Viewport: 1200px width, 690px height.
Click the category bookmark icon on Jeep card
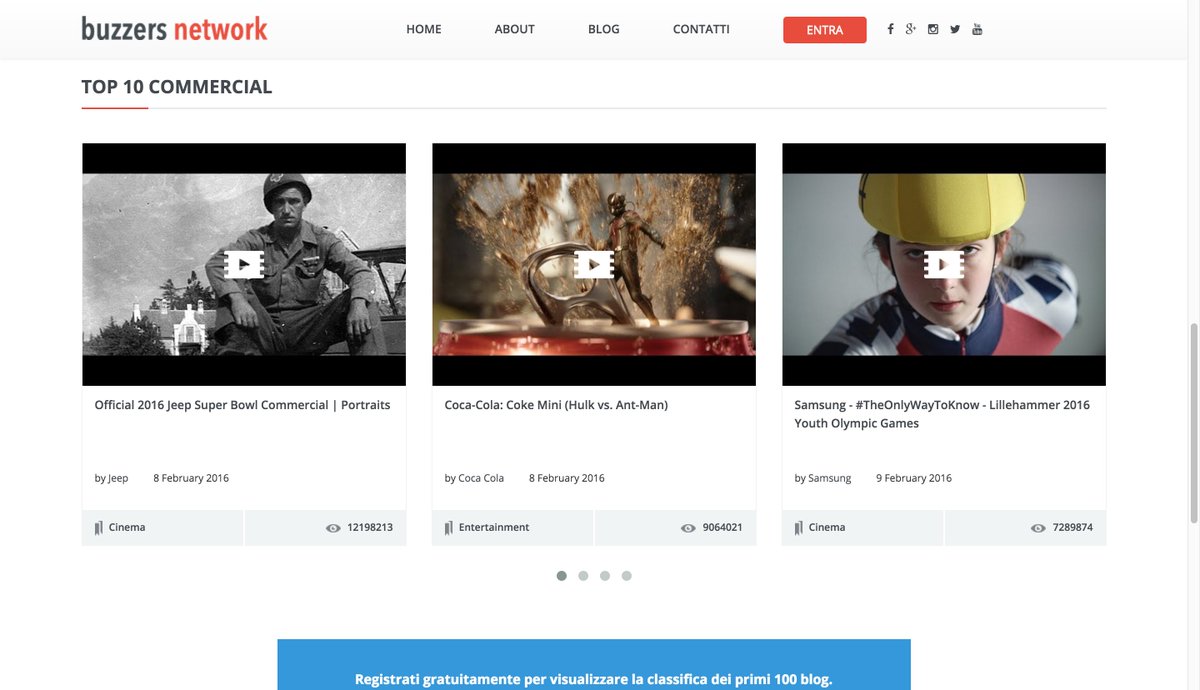pos(99,528)
